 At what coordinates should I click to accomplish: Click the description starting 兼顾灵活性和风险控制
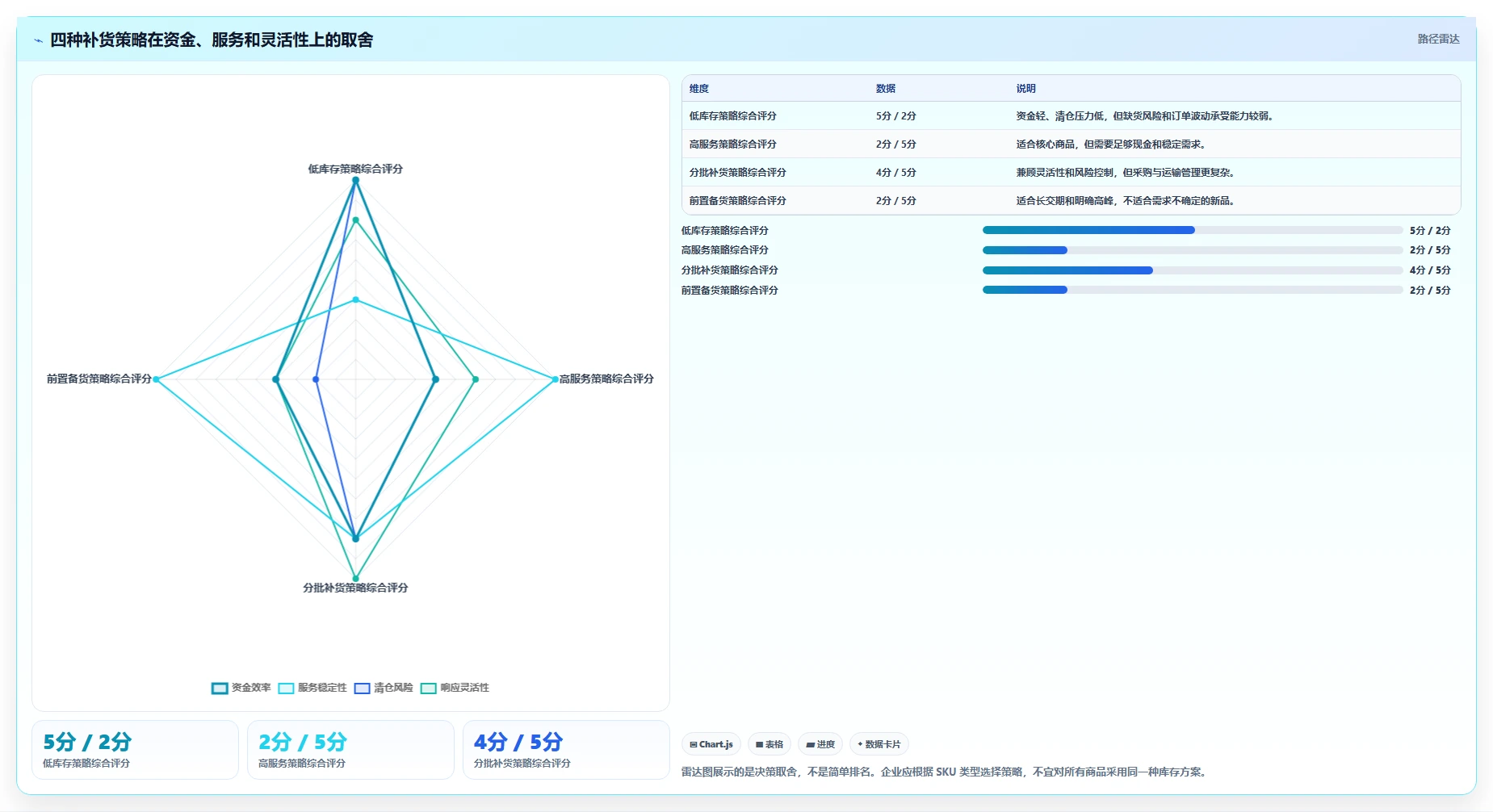coord(1126,173)
